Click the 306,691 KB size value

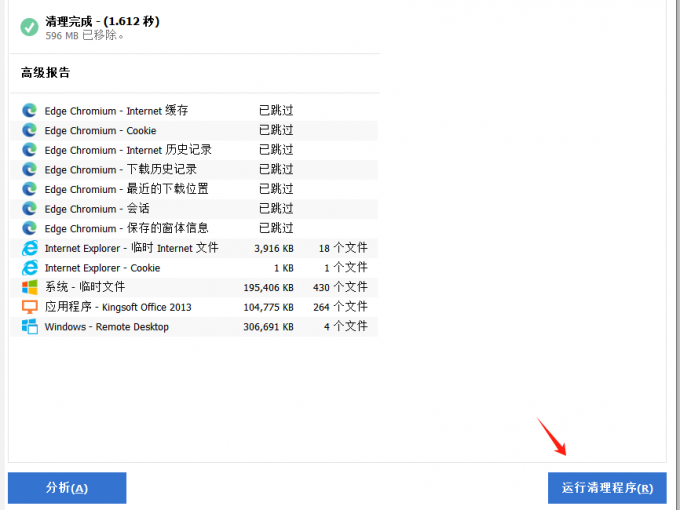point(268,327)
